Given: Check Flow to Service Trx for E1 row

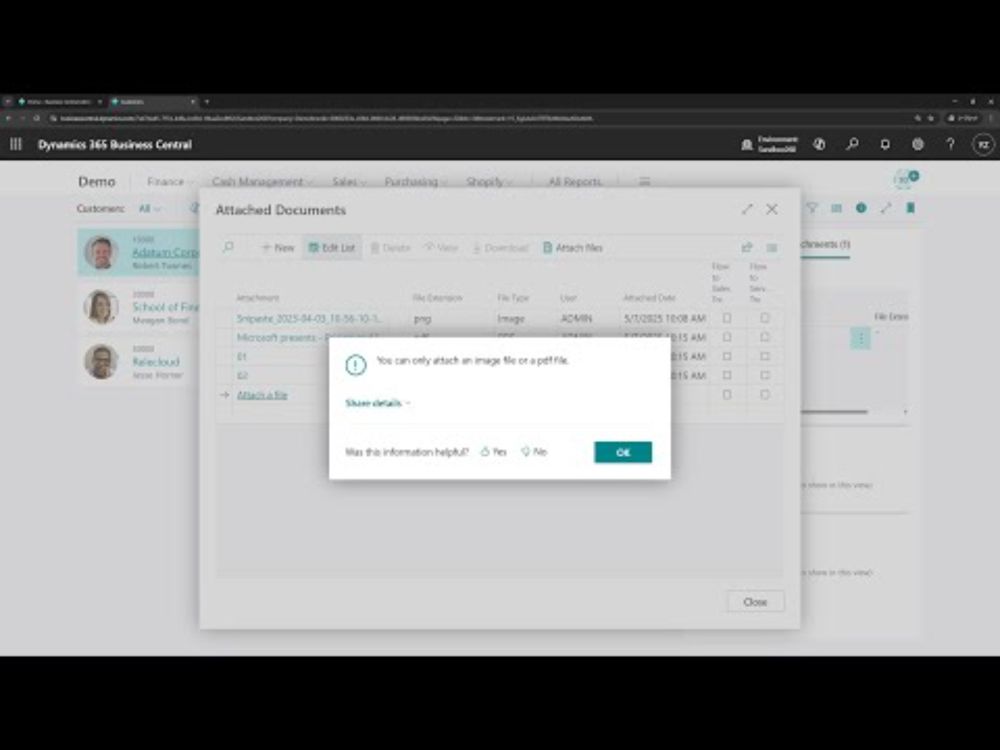Looking at the screenshot, I should [x=765, y=356].
